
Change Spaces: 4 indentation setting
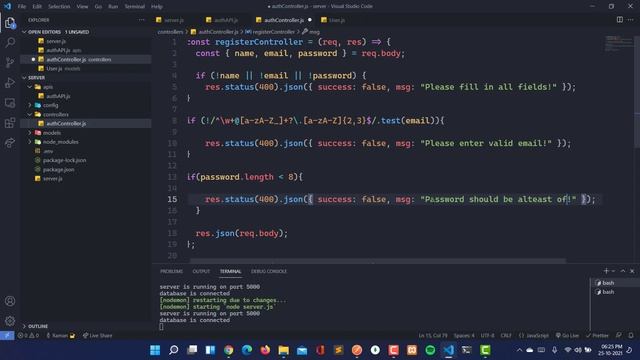click(x=464, y=336)
